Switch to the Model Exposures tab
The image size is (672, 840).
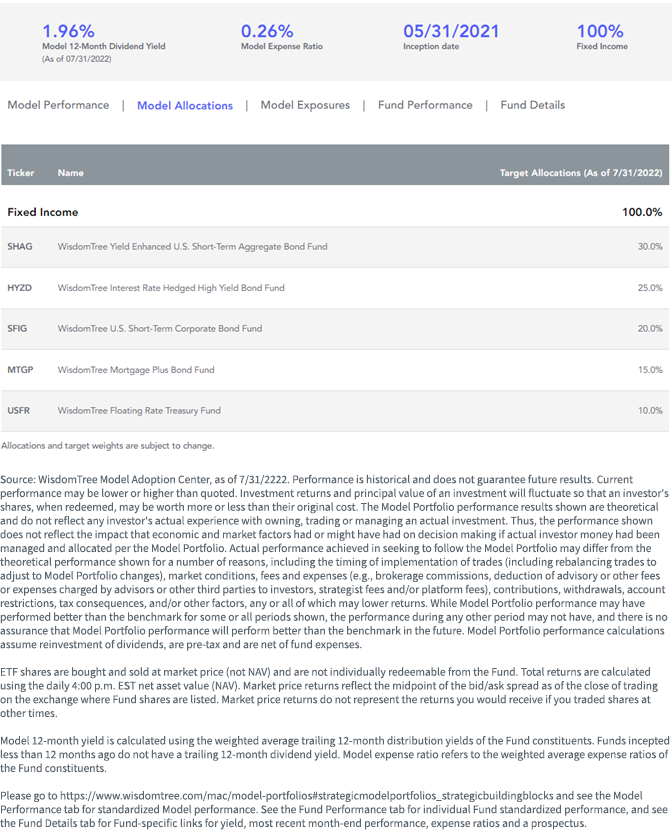(x=305, y=105)
